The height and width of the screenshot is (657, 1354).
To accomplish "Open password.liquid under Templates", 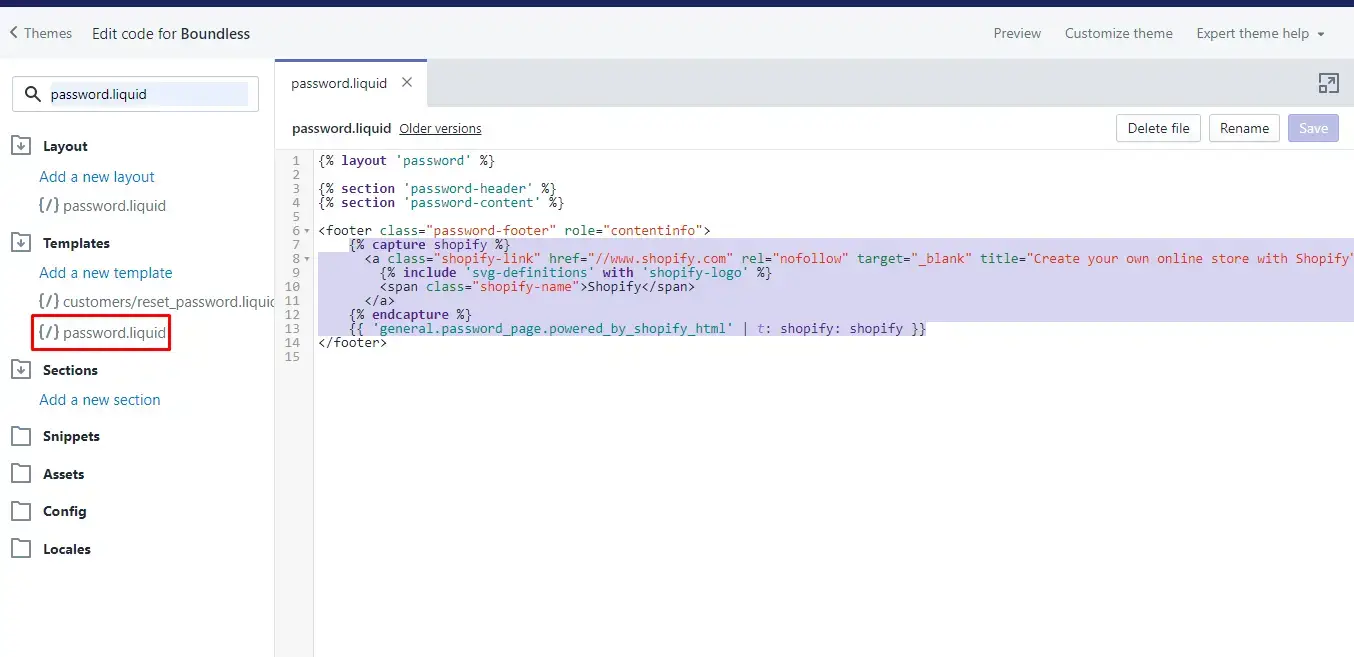I will click(x=102, y=333).
